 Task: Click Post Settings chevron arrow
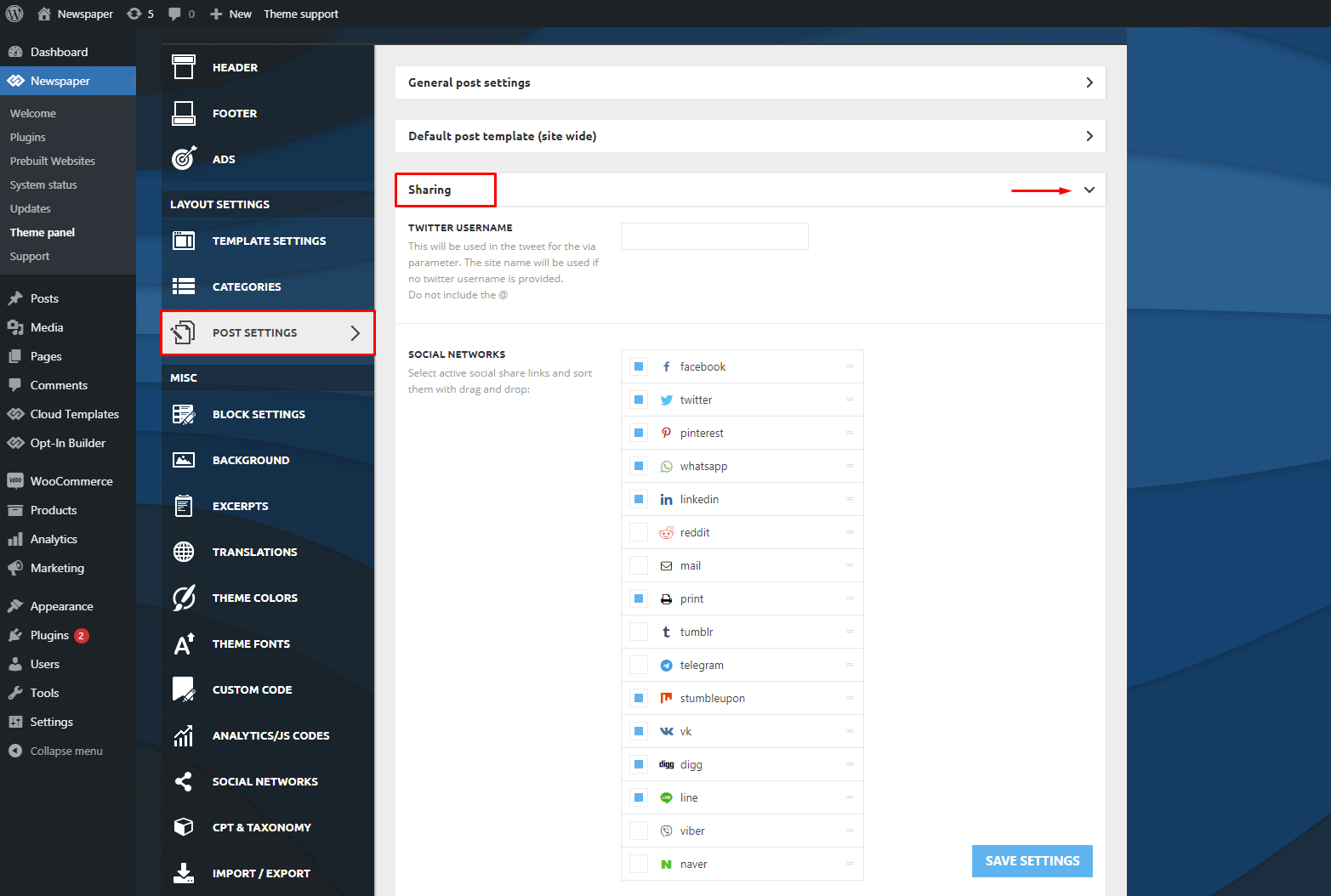tap(356, 332)
